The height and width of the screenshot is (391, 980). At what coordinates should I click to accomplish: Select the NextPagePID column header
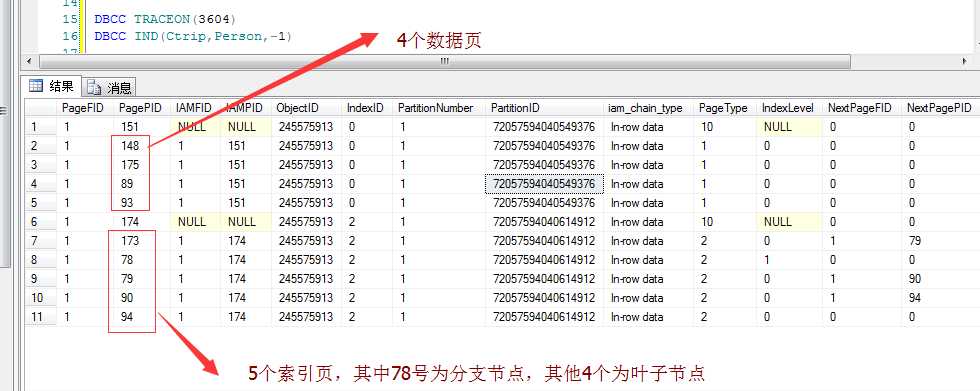(x=941, y=108)
